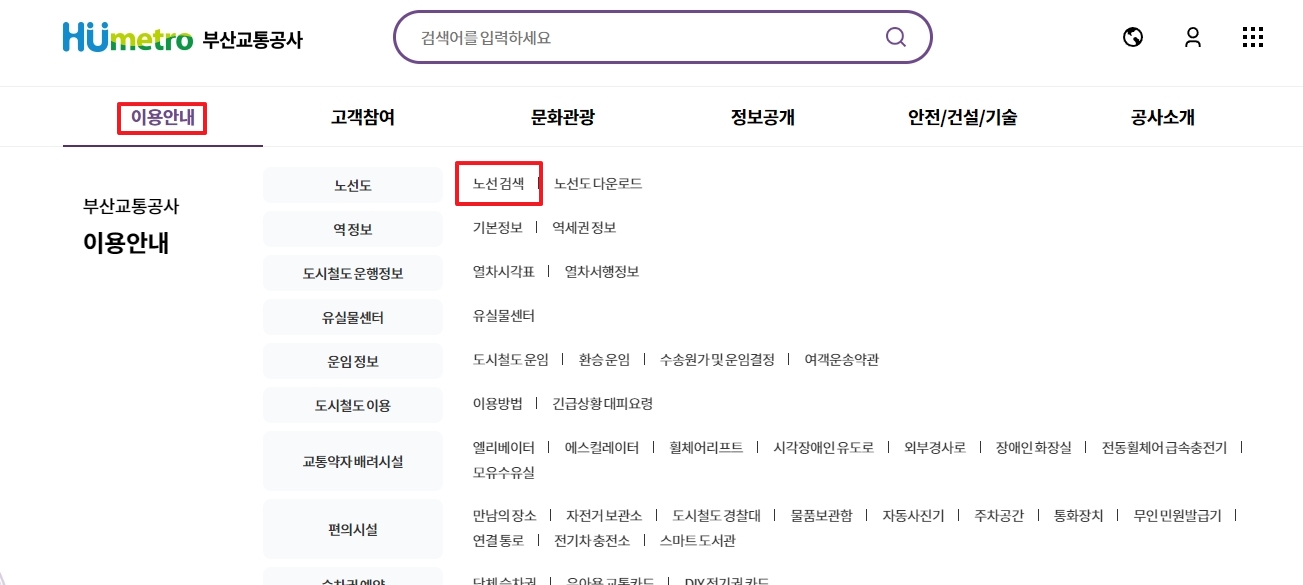Switch to the 정보공개 tab
The image size is (1303, 585).
pyautogui.click(x=764, y=117)
